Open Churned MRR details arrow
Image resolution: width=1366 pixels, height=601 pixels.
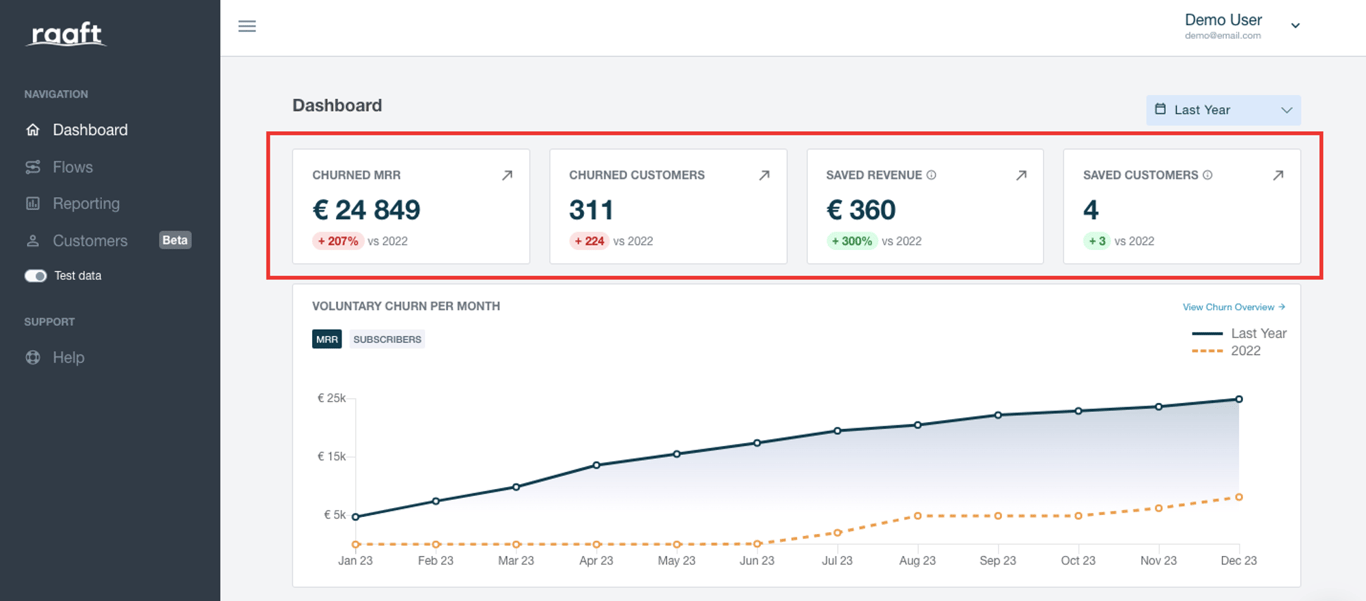[507, 175]
